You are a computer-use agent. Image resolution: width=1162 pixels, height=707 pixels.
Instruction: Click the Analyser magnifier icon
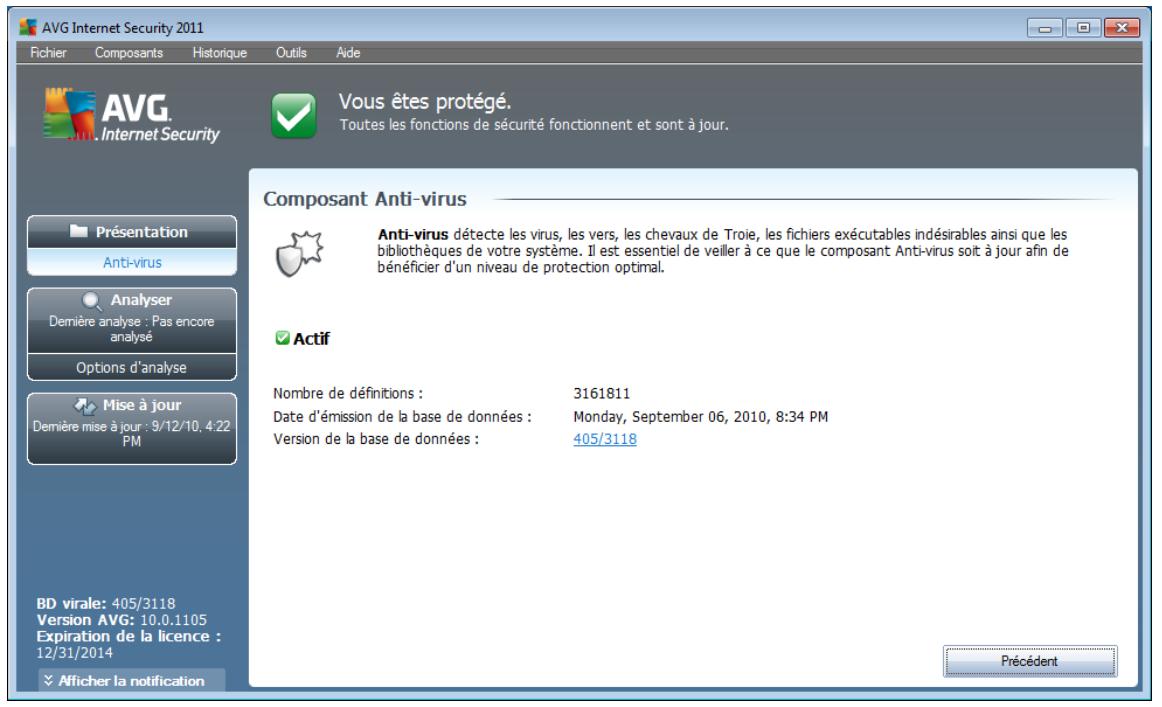pos(91,300)
